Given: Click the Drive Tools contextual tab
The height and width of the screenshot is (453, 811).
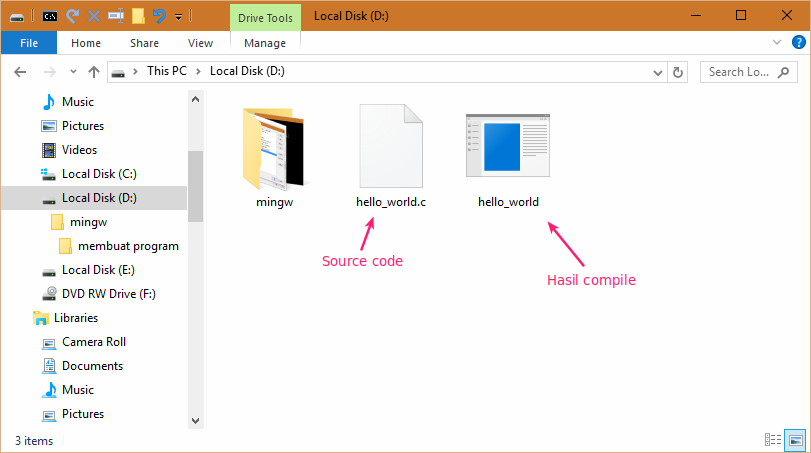Looking at the screenshot, I should (x=265, y=18).
